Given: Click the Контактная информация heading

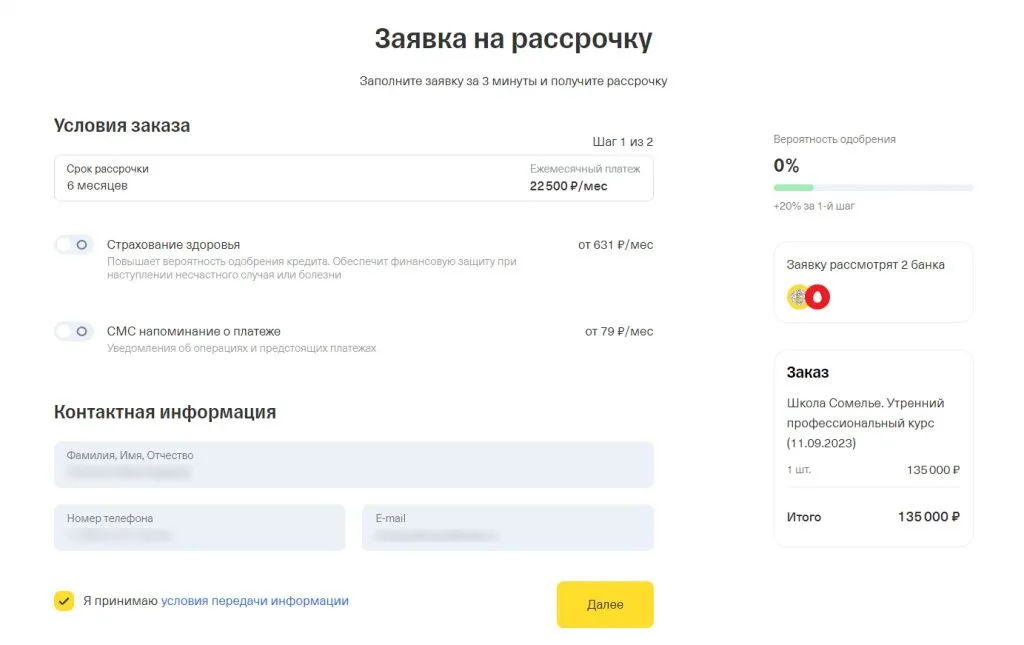Looking at the screenshot, I should (x=165, y=412).
